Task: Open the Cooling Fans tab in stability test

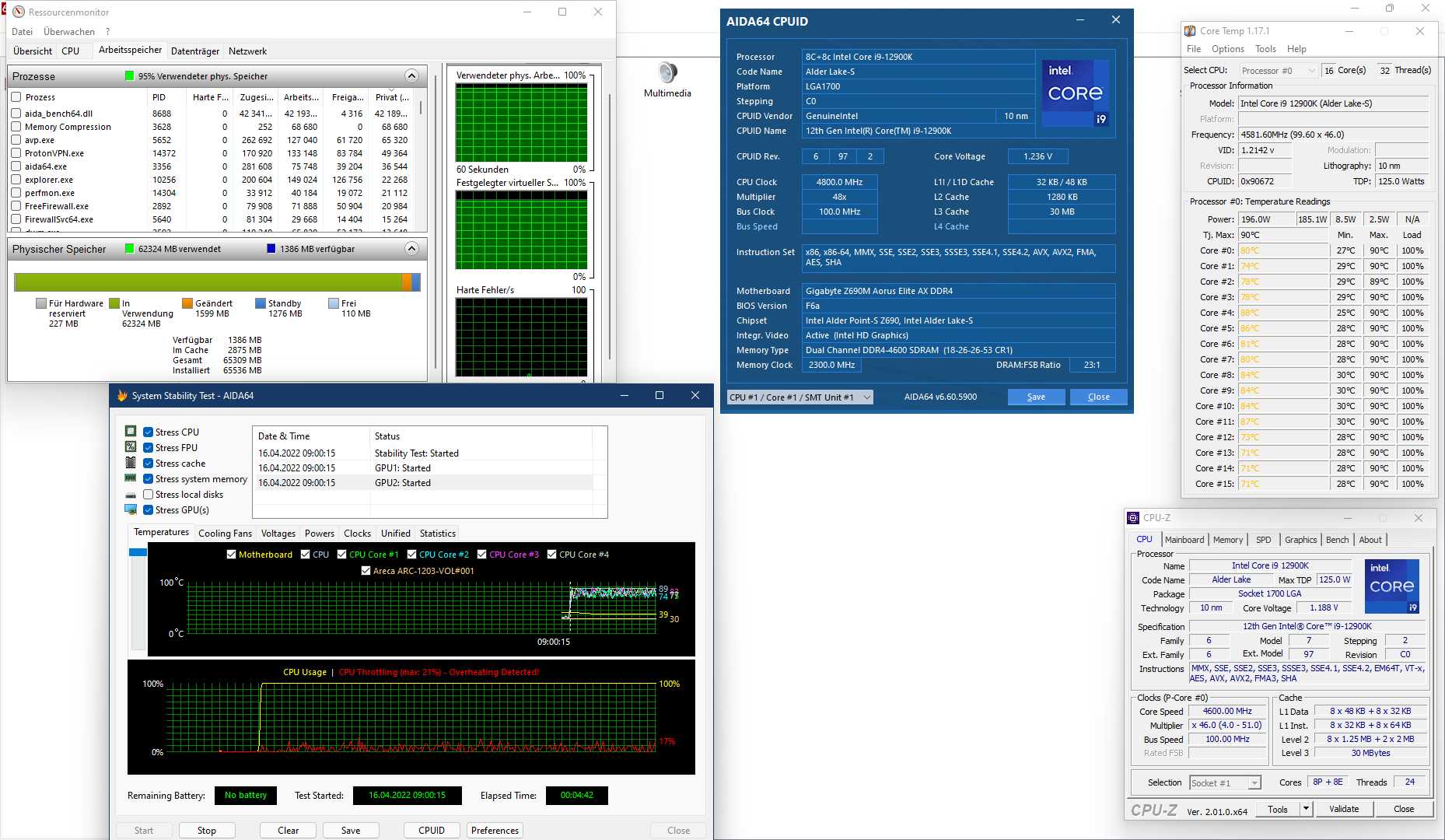Action: tap(225, 534)
